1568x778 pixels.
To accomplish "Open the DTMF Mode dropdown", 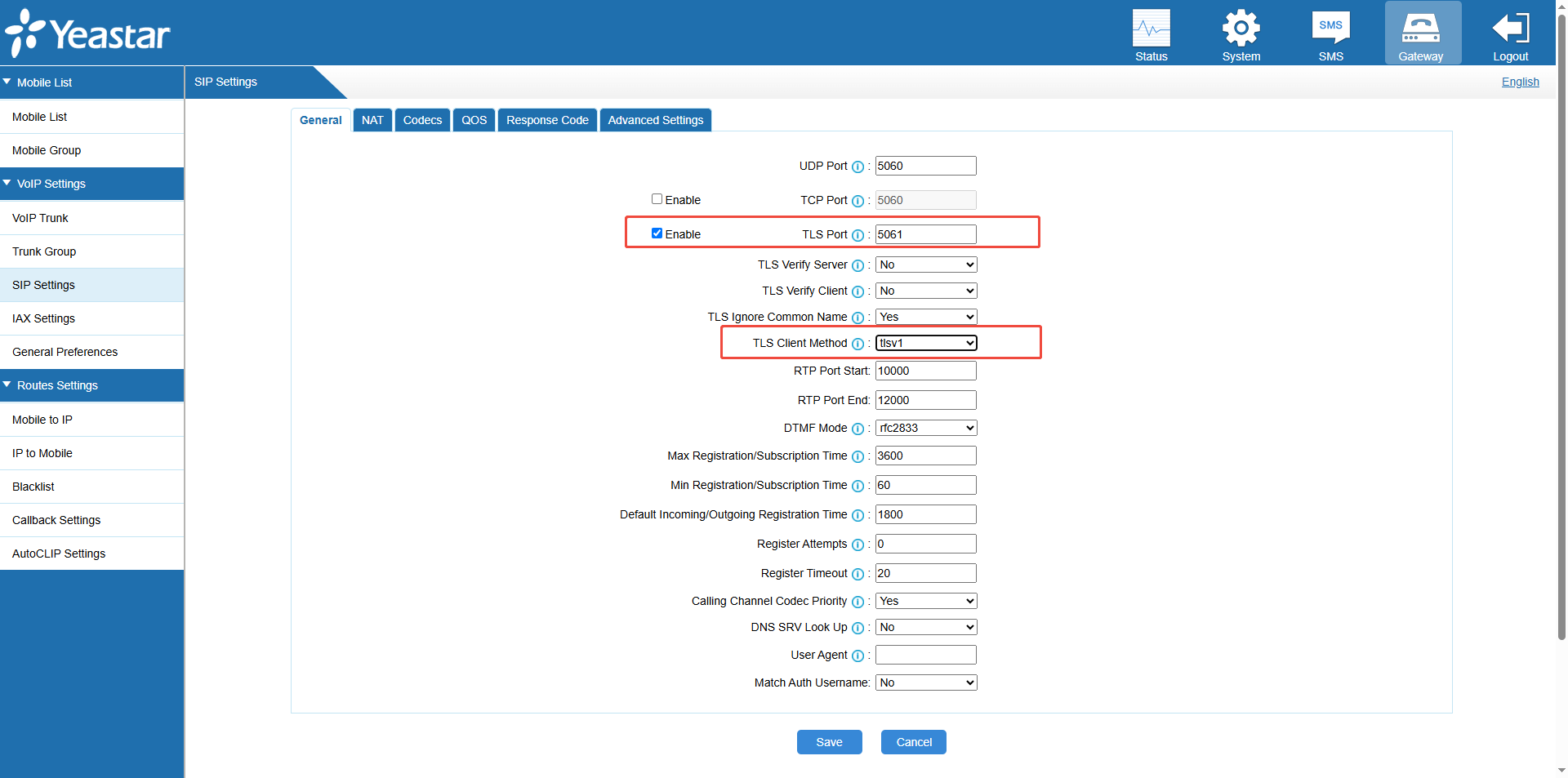I will click(925, 427).
